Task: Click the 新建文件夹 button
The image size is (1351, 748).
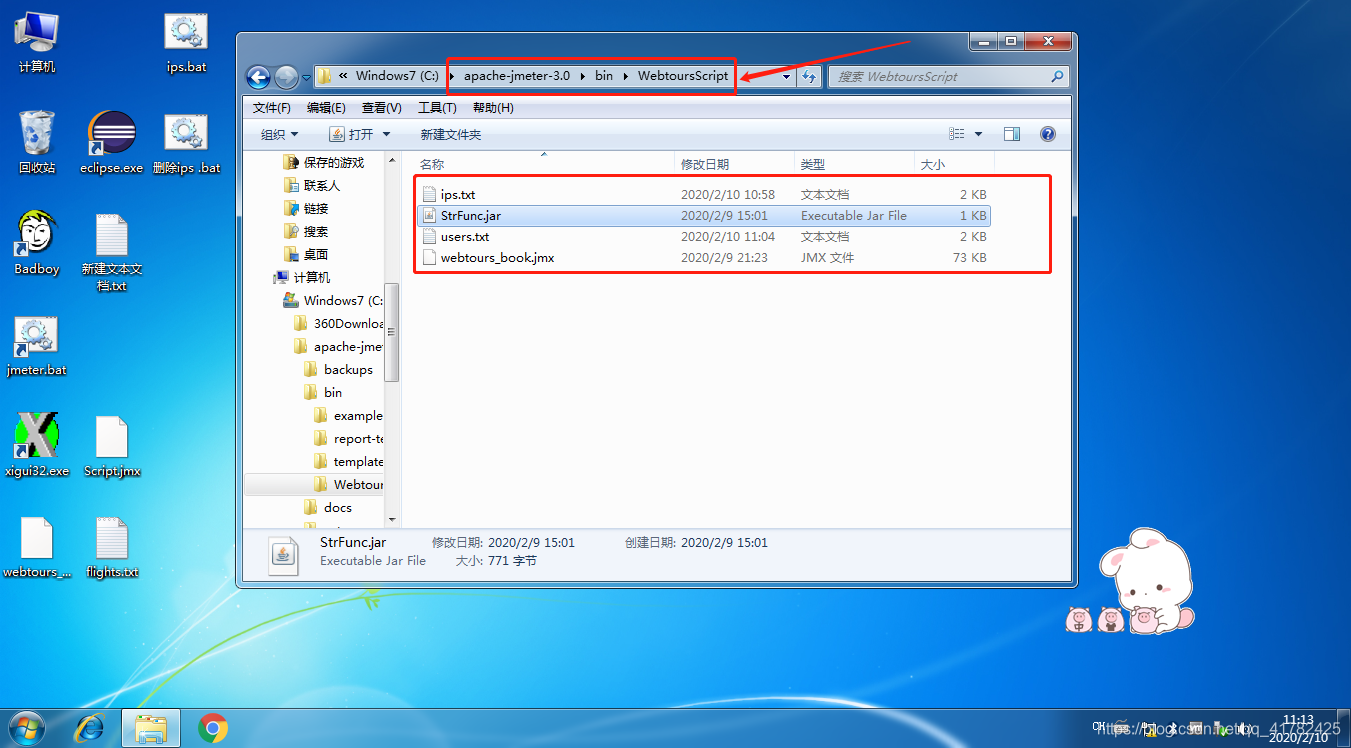Action: pyautogui.click(x=450, y=134)
